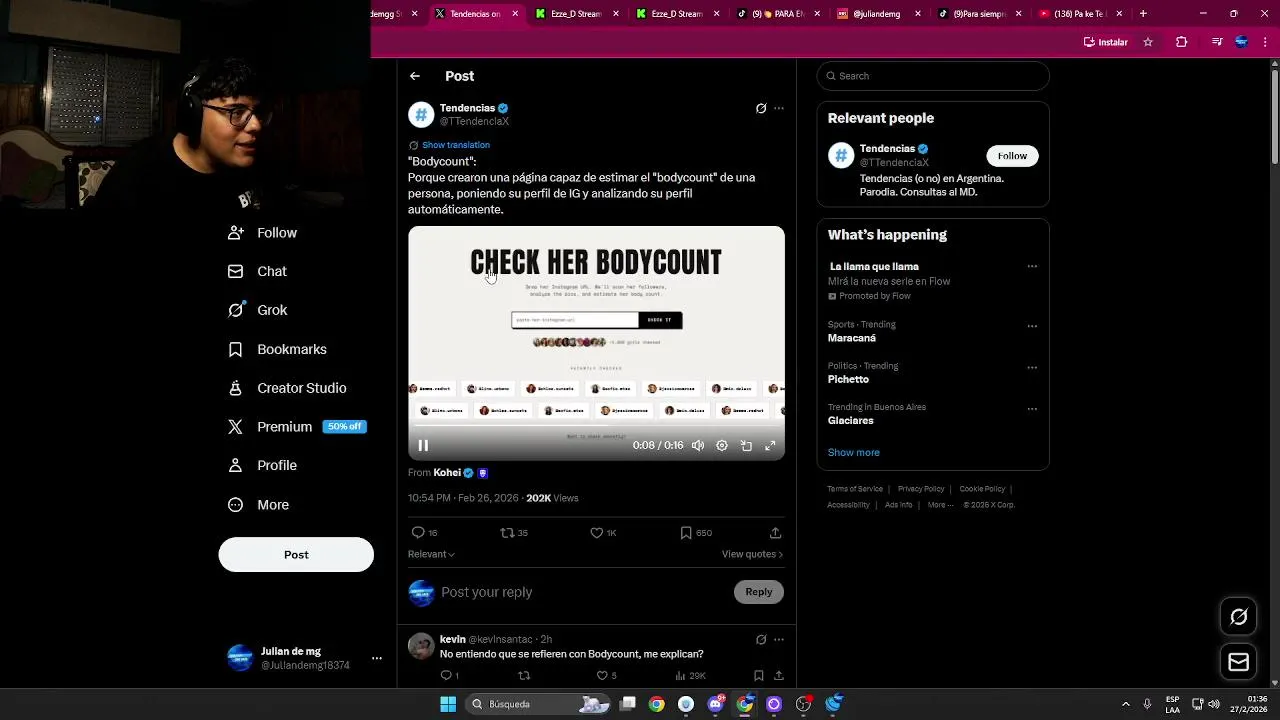Follow Tendencias in Relevant people

(1012, 156)
